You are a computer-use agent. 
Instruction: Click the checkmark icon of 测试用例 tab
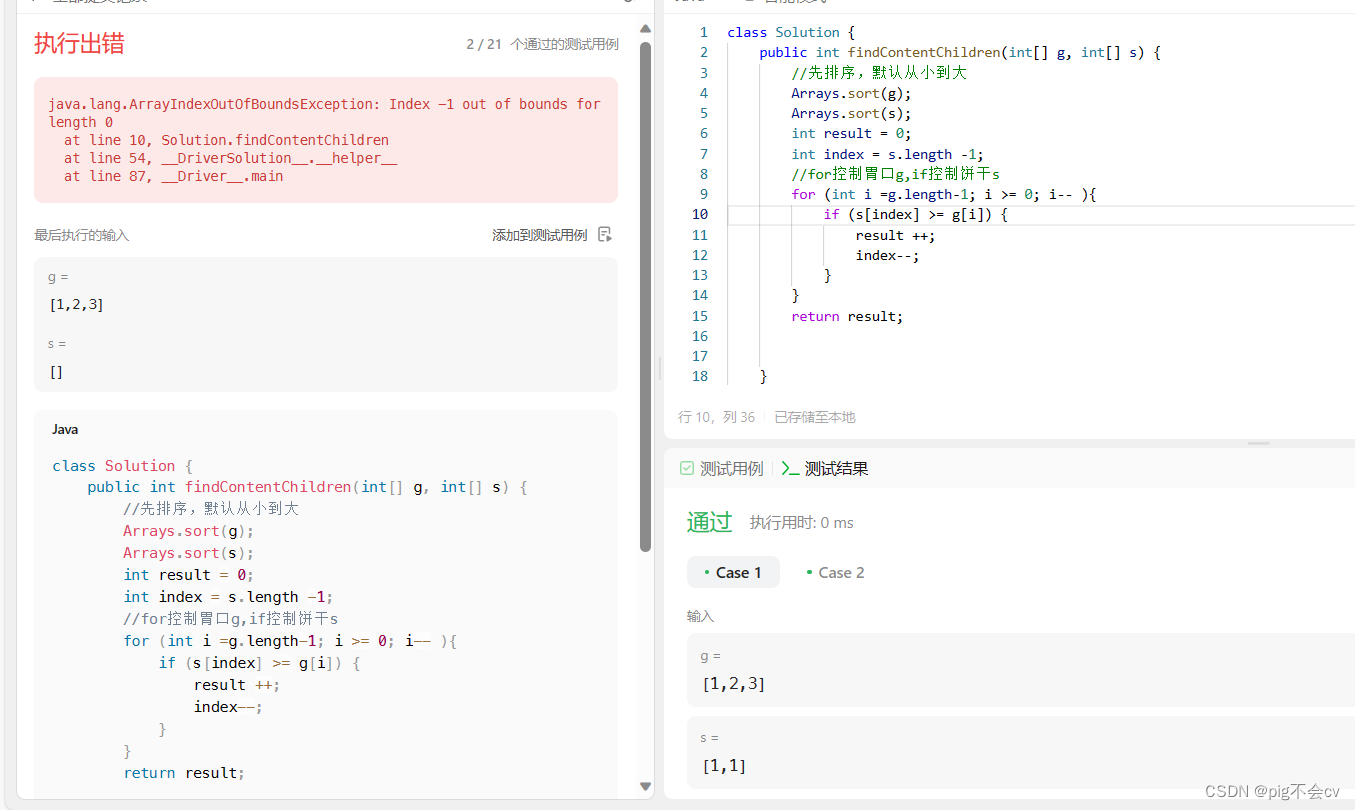(687, 468)
